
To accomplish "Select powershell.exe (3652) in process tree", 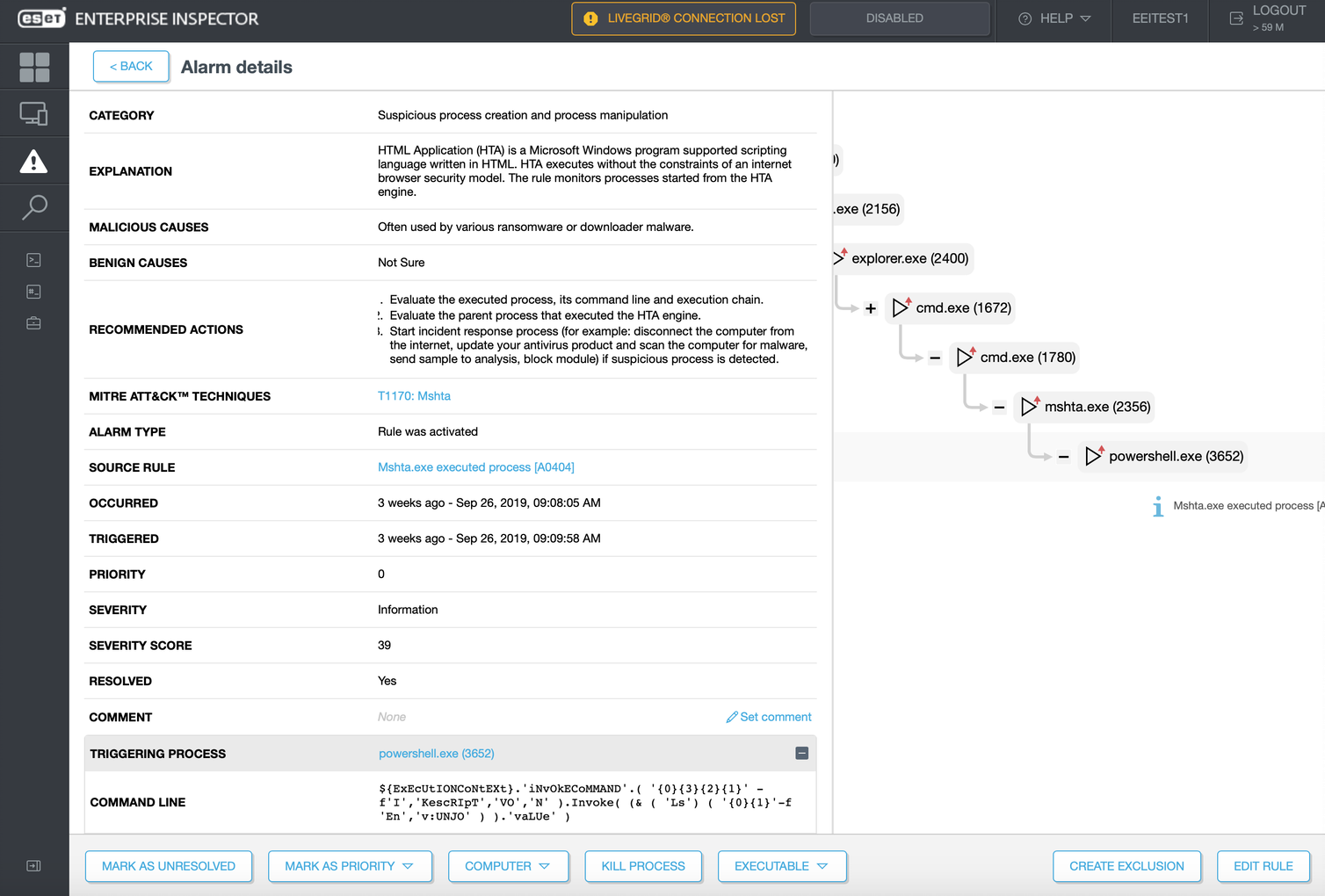I will click(1175, 457).
